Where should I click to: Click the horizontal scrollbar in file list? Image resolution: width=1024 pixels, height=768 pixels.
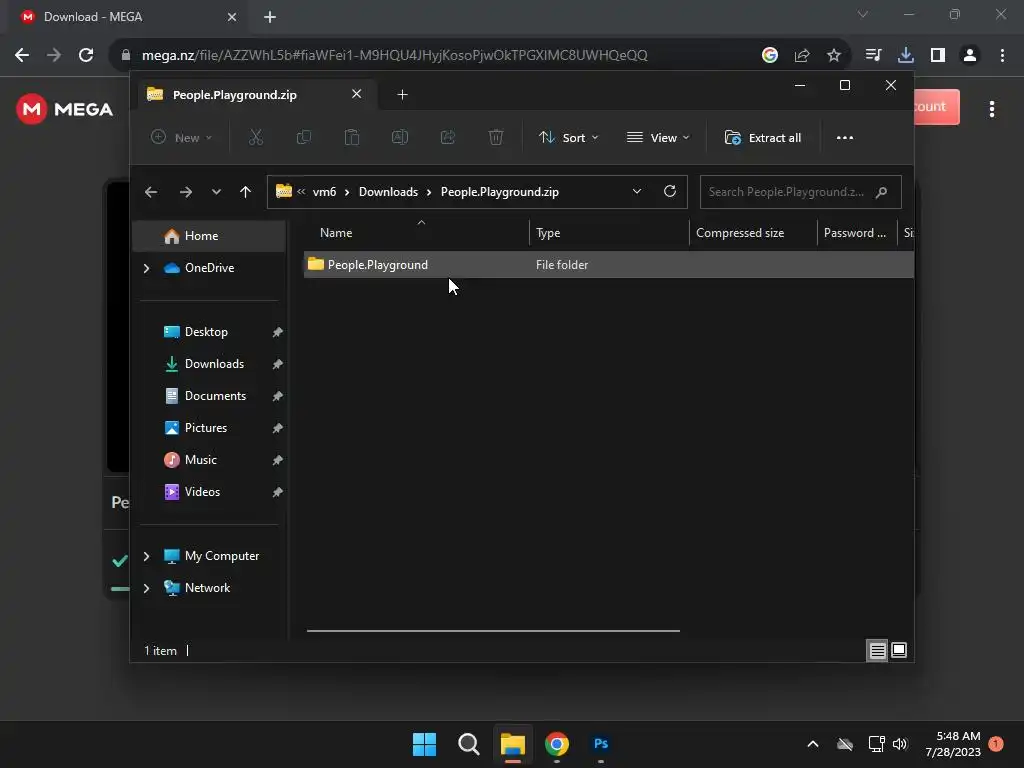(493, 631)
